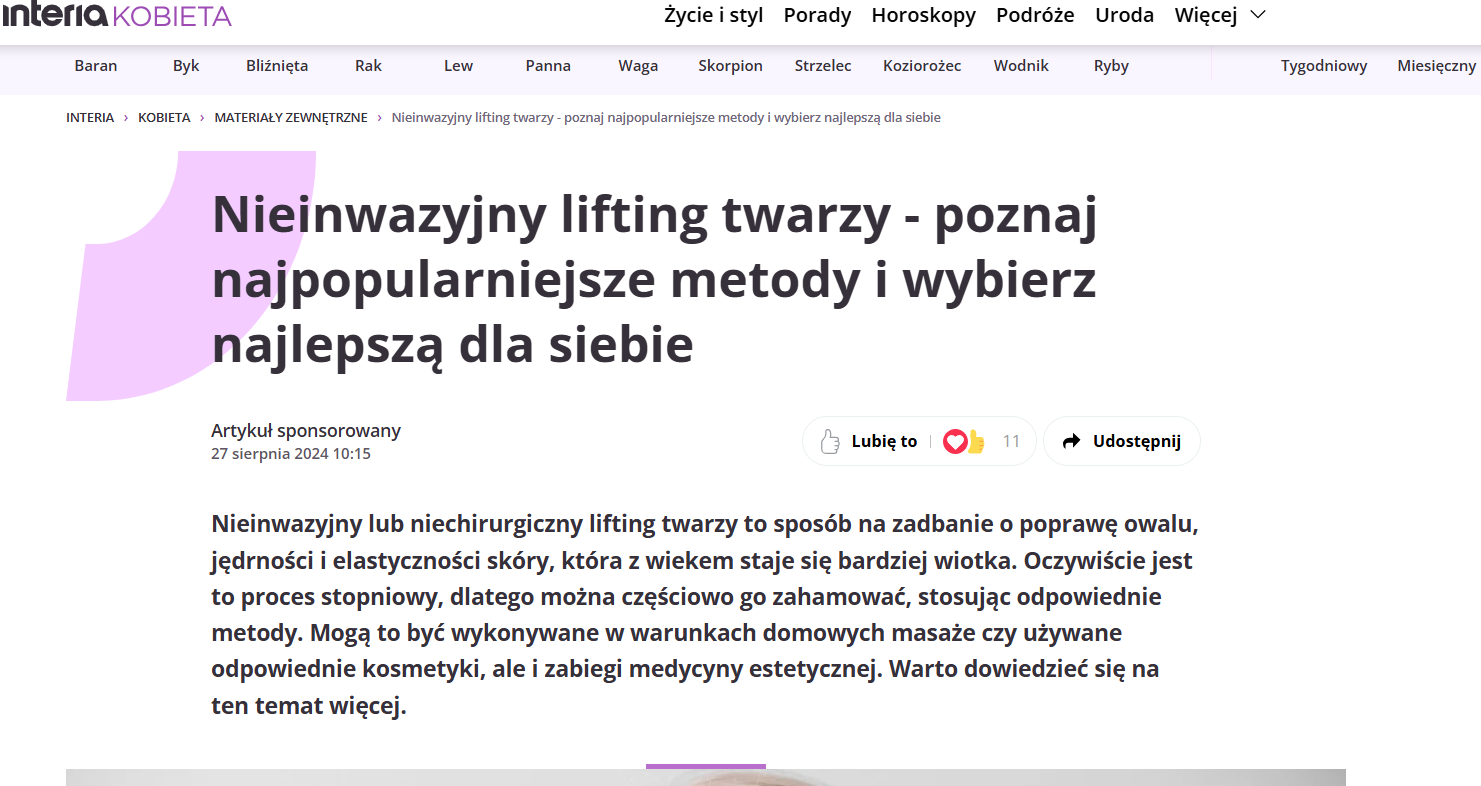Viewport: 1481px width, 786px height.
Task: Navigate to the Uroda section
Action: 1124,15
